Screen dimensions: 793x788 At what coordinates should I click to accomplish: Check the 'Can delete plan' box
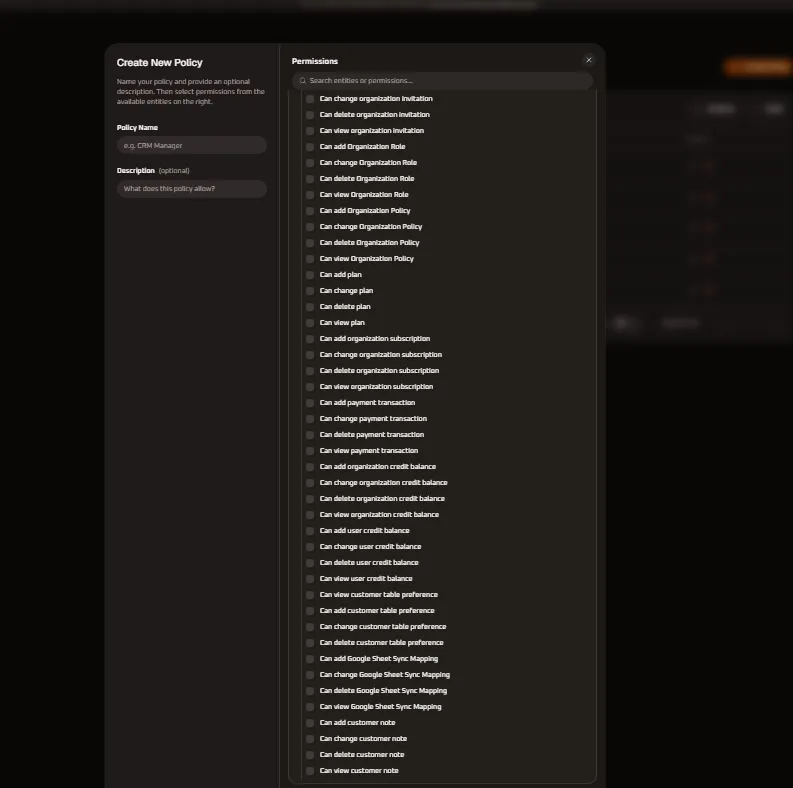point(310,307)
